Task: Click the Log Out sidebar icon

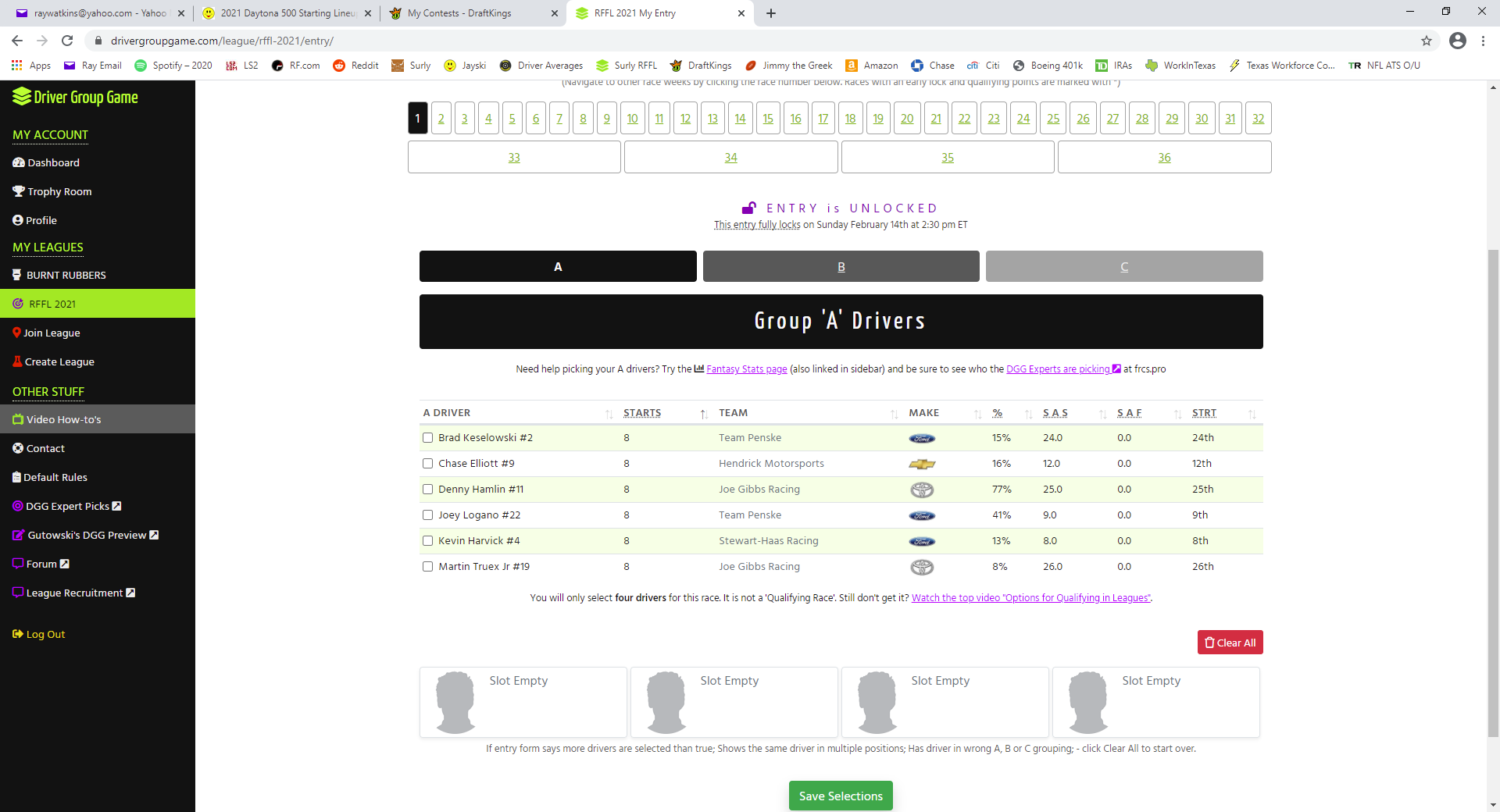Action: pyautogui.click(x=18, y=634)
